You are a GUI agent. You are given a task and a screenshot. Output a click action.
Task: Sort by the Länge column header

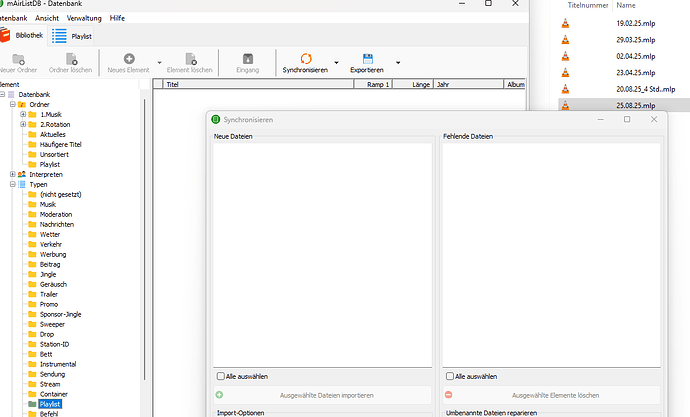click(413, 84)
